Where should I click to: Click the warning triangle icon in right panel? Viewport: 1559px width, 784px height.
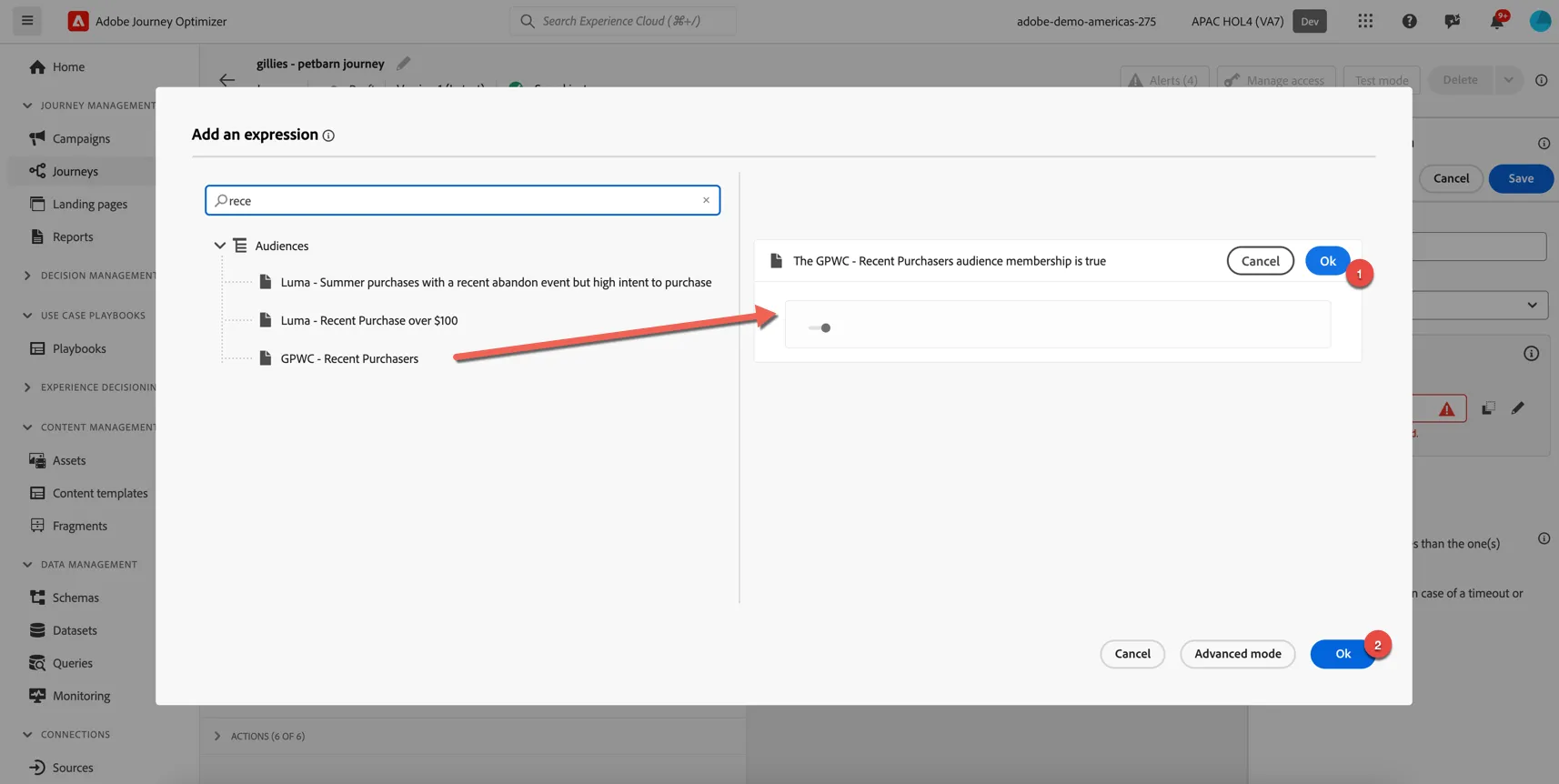pyautogui.click(x=1446, y=409)
